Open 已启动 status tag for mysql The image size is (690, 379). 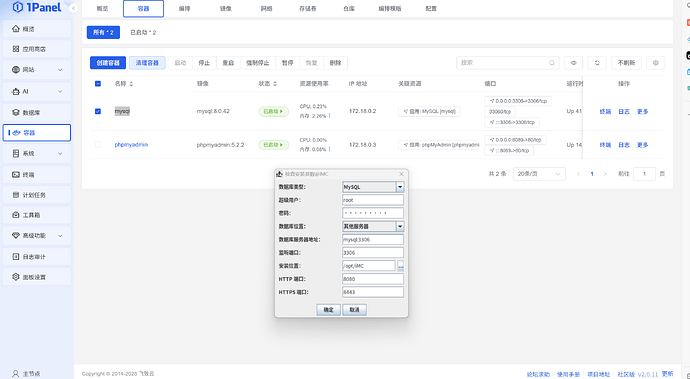tap(273, 112)
